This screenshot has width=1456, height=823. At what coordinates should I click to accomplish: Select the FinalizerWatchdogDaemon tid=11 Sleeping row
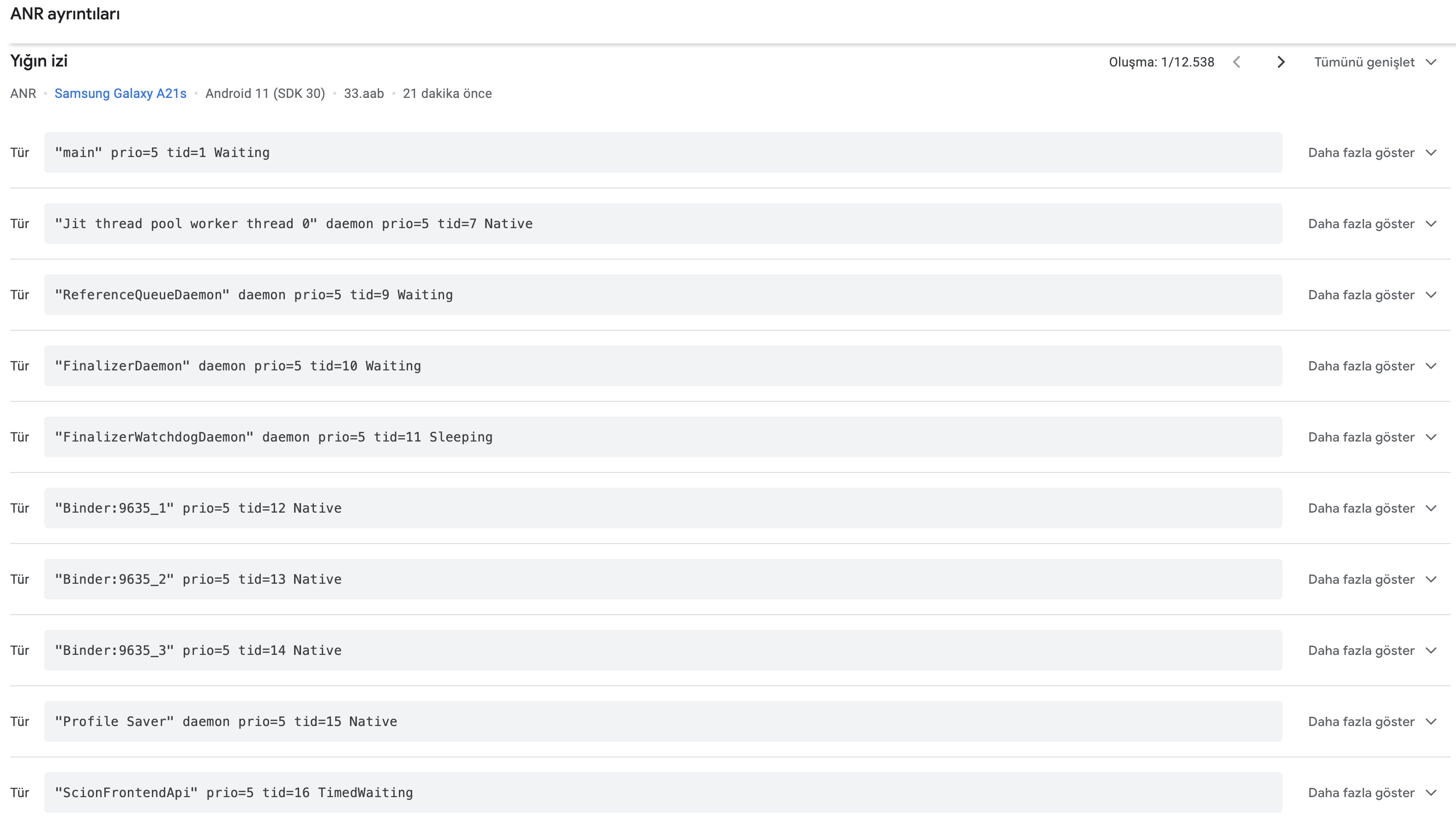click(x=663, y=437)
